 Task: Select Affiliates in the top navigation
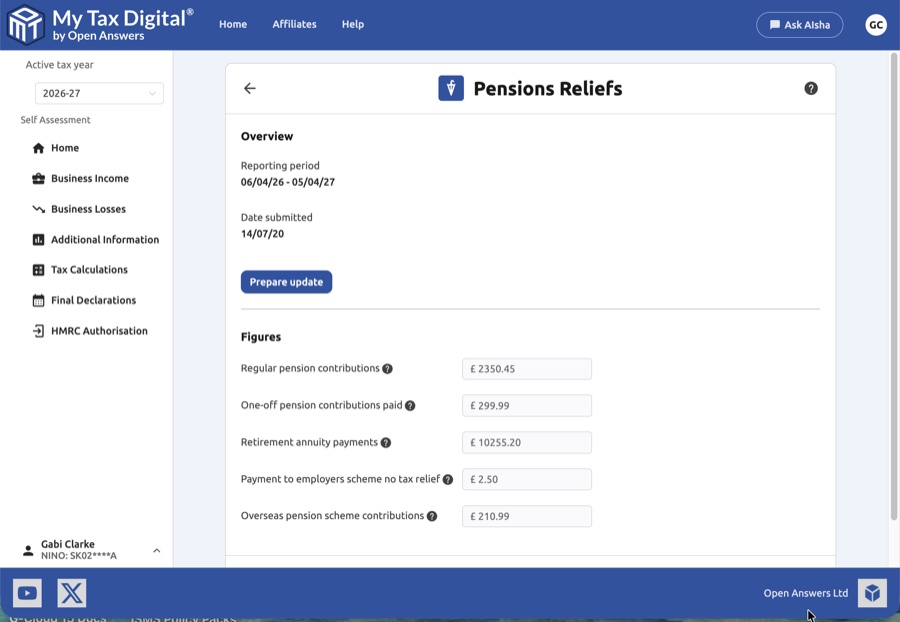(x=294, y=25)
